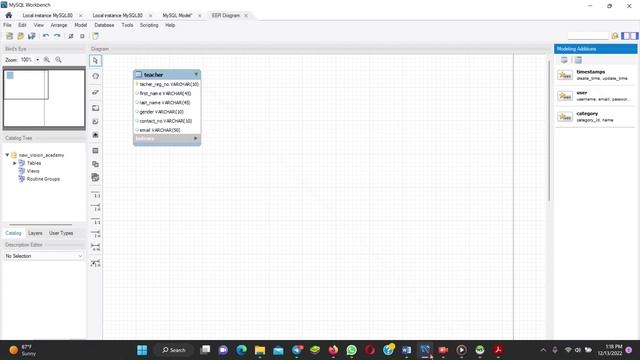Select the routine group tool
Viewport: 640px width, 360px height.
click(96, 178)
